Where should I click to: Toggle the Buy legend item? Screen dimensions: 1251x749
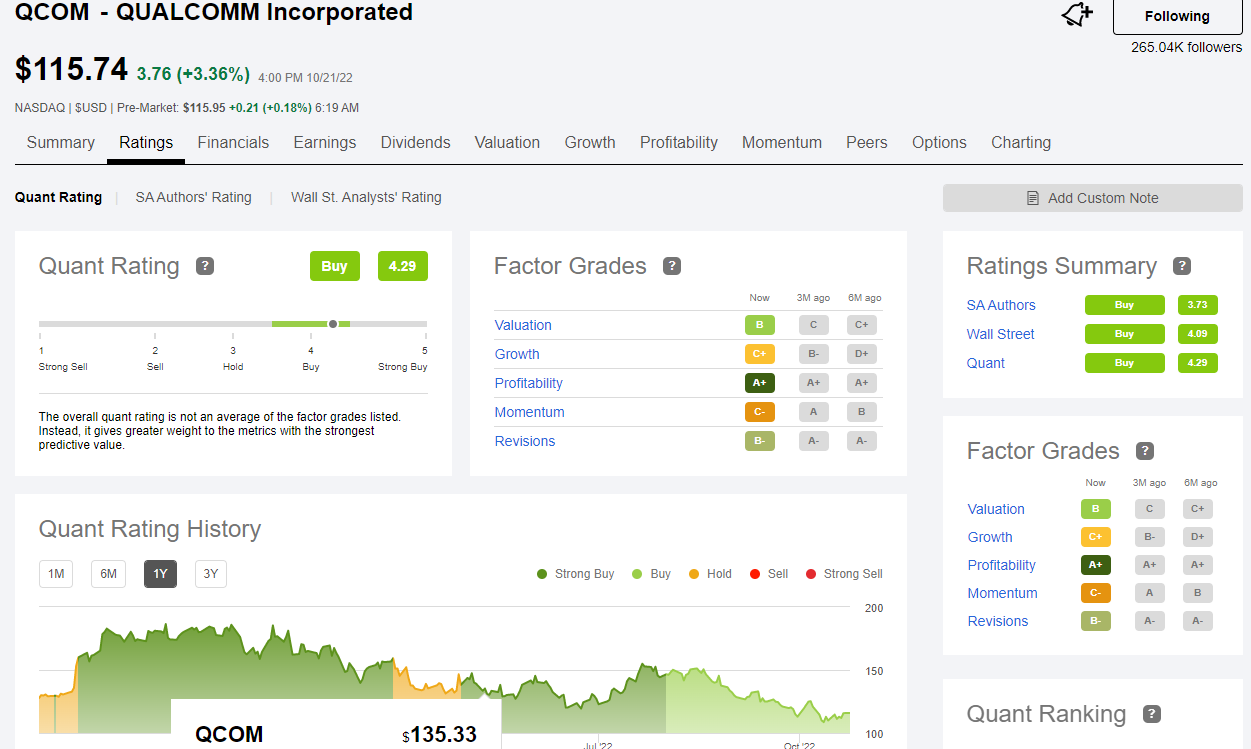coord(652,574)
